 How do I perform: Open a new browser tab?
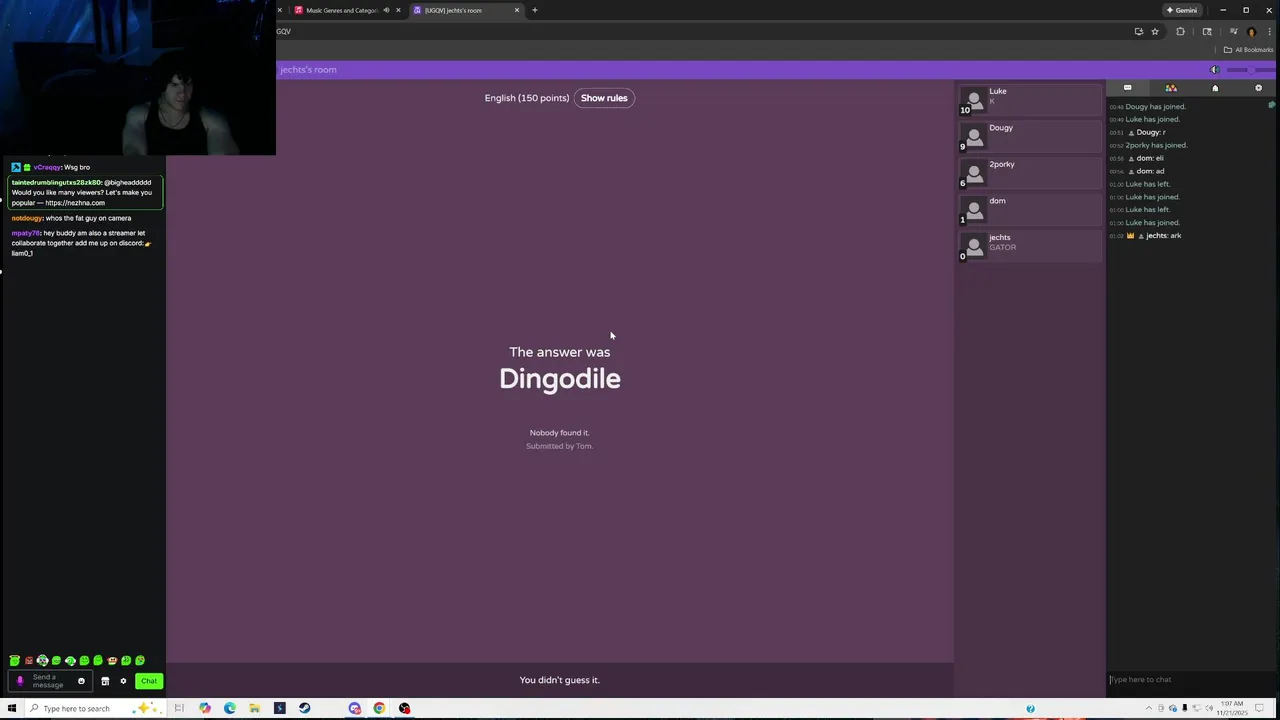pos(534,10)
